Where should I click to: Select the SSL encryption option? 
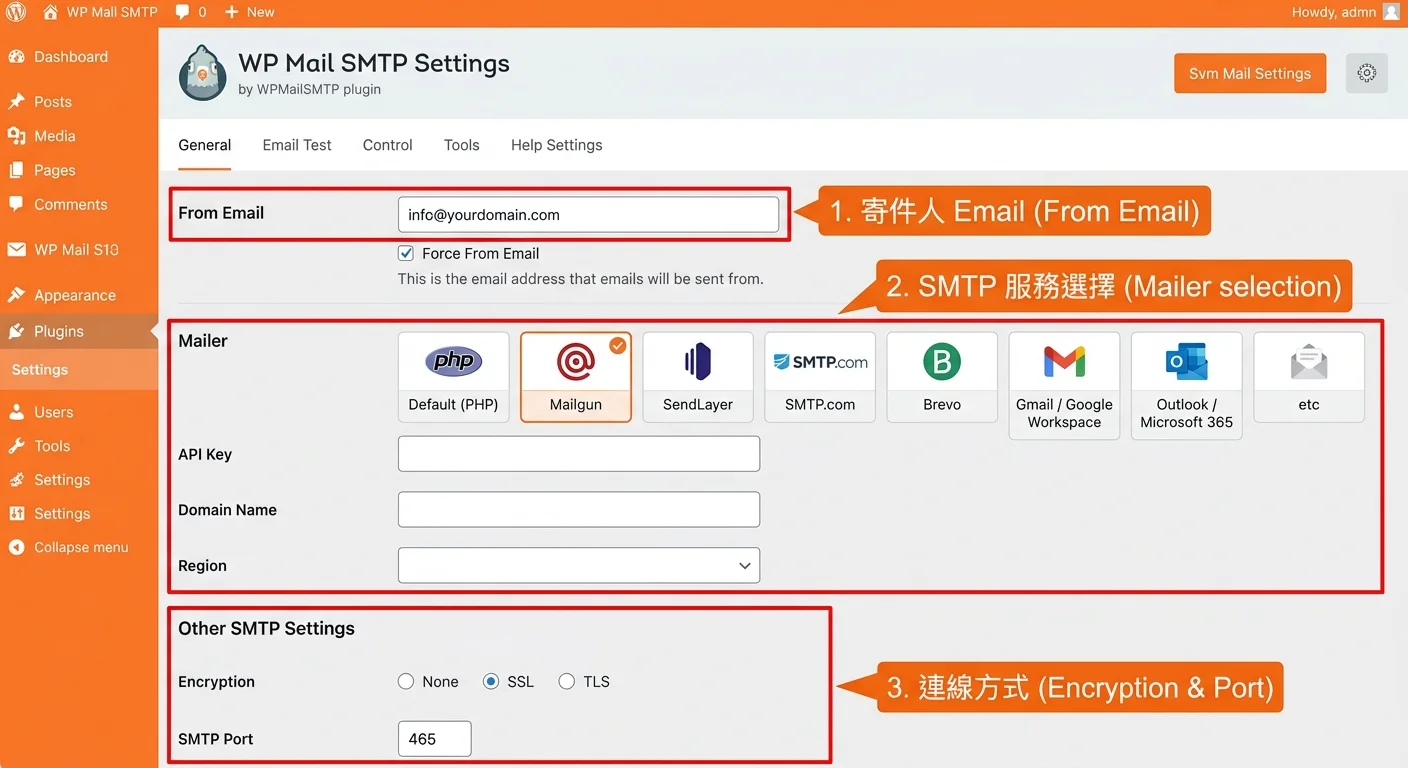491,681
